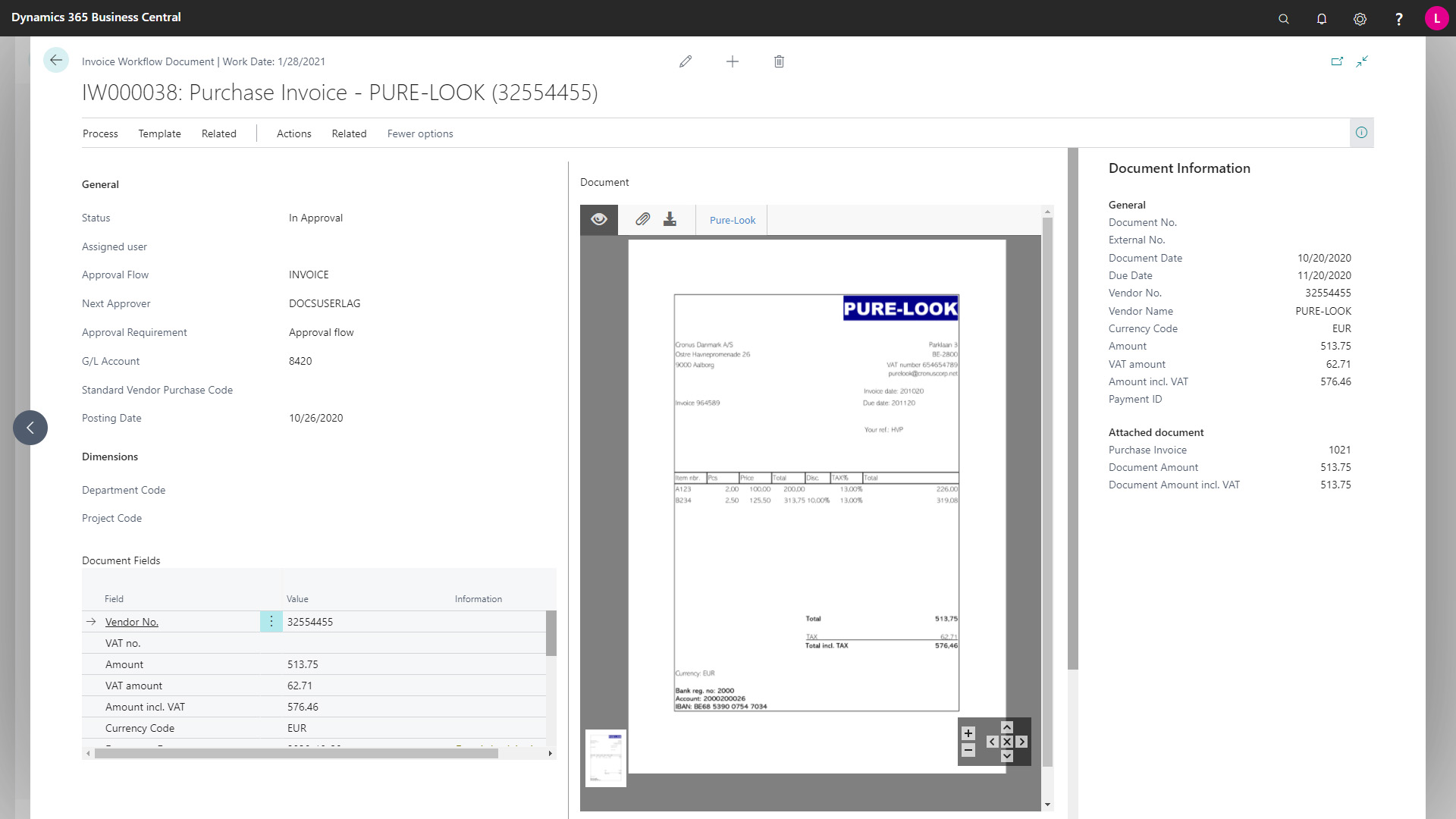Toggle the info pane with the circled-i icon
Screen dimensions: 1456x819
coord(1361,133)
